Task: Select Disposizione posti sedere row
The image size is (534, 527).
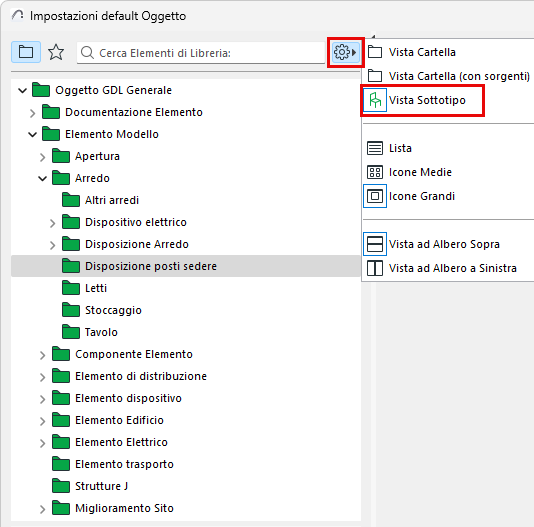Action: click(x=186, y=266)
